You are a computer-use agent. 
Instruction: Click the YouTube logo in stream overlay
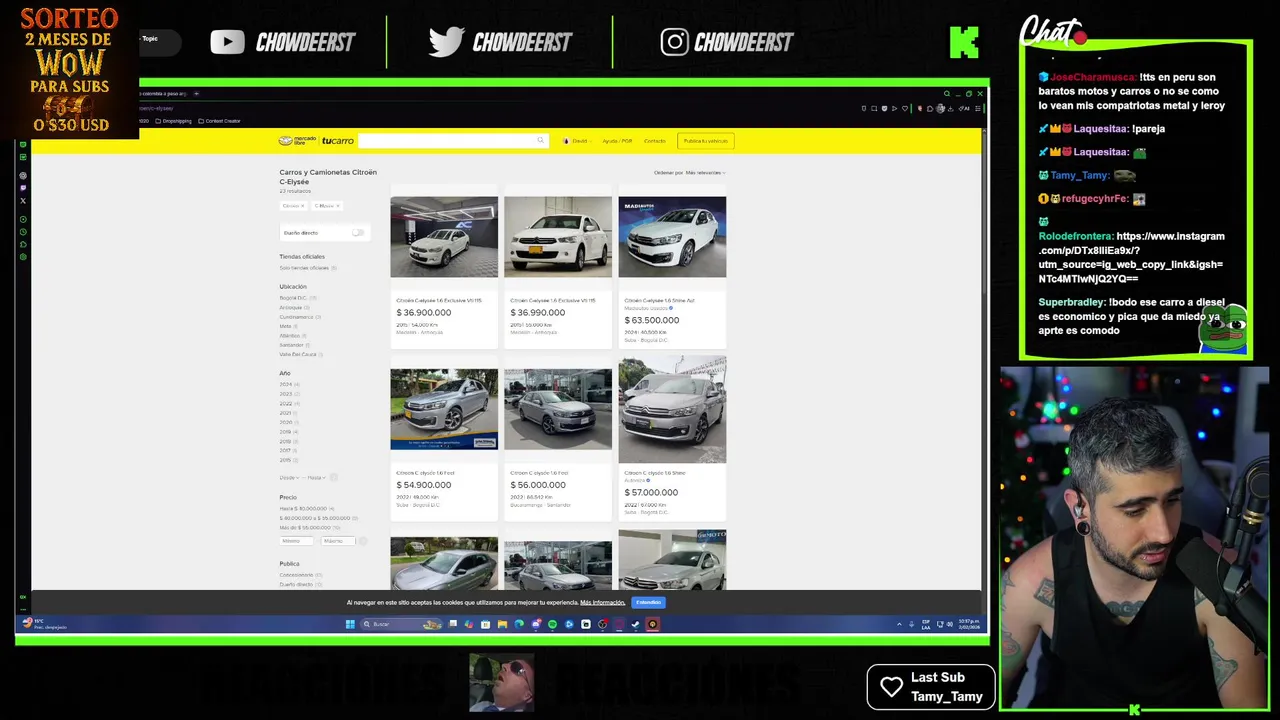[x=227, y=42]
